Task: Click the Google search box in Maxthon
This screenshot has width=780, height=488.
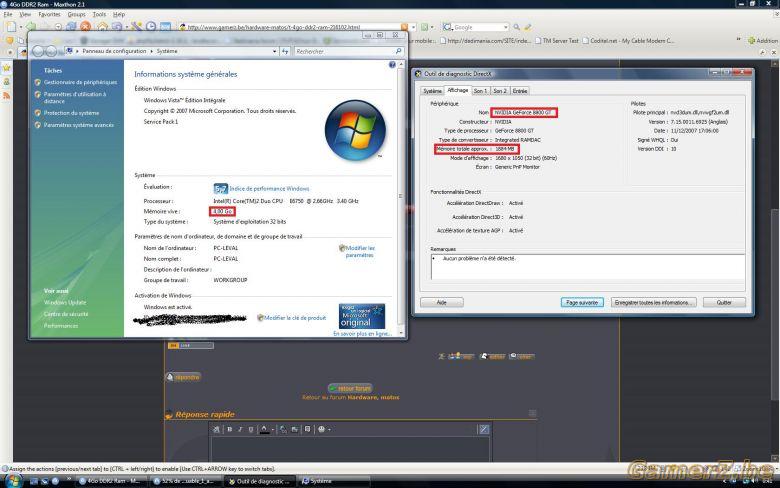Action: pyautogui.click(x=477, y=27)
